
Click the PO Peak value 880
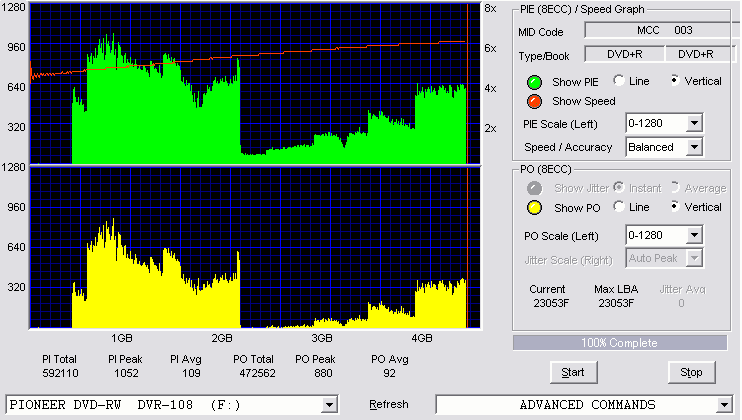(x=323, y=373)
